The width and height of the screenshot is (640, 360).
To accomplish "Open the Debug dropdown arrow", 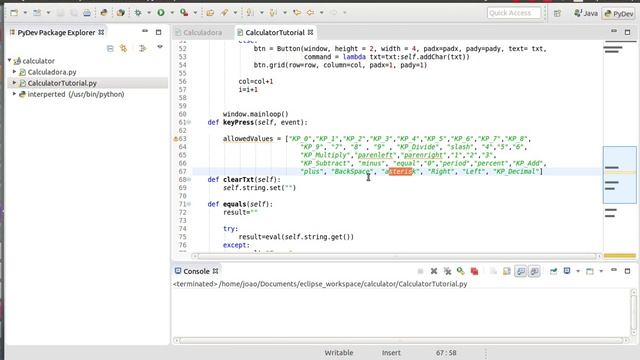I will (149, 13).
